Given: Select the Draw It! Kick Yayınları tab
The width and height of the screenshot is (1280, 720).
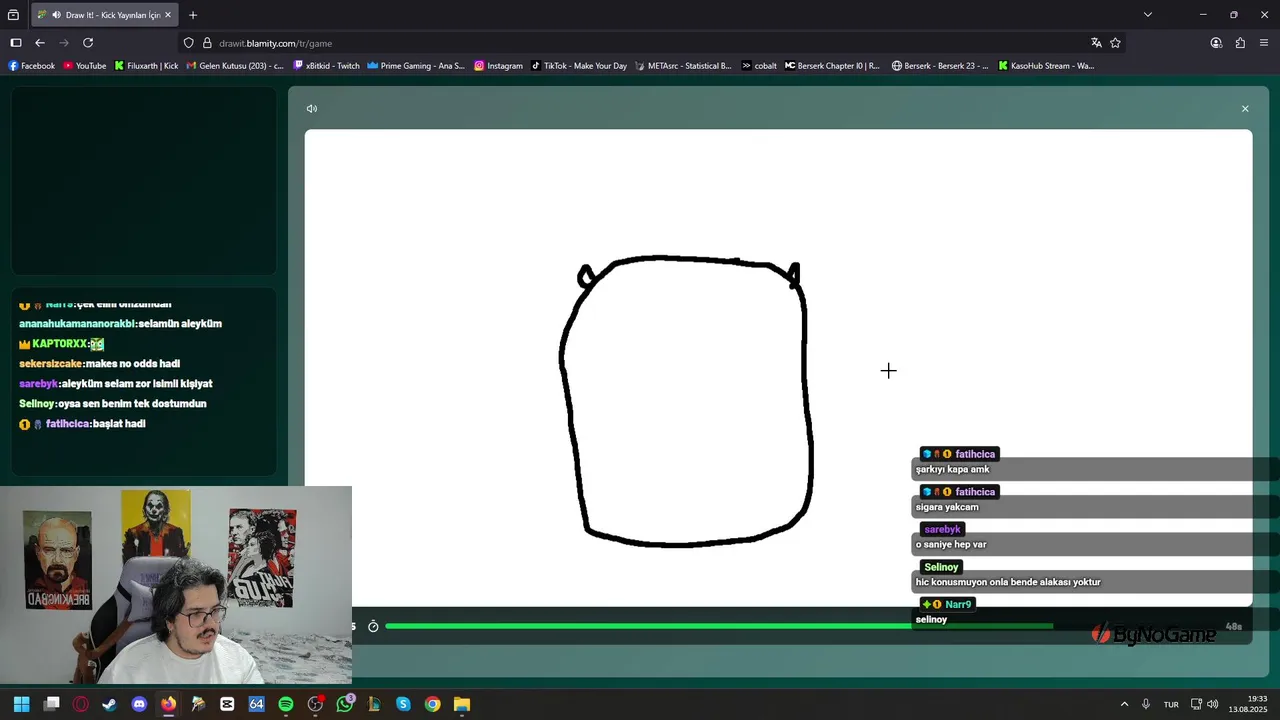Looking at the screenshot, I should (104, 15).
